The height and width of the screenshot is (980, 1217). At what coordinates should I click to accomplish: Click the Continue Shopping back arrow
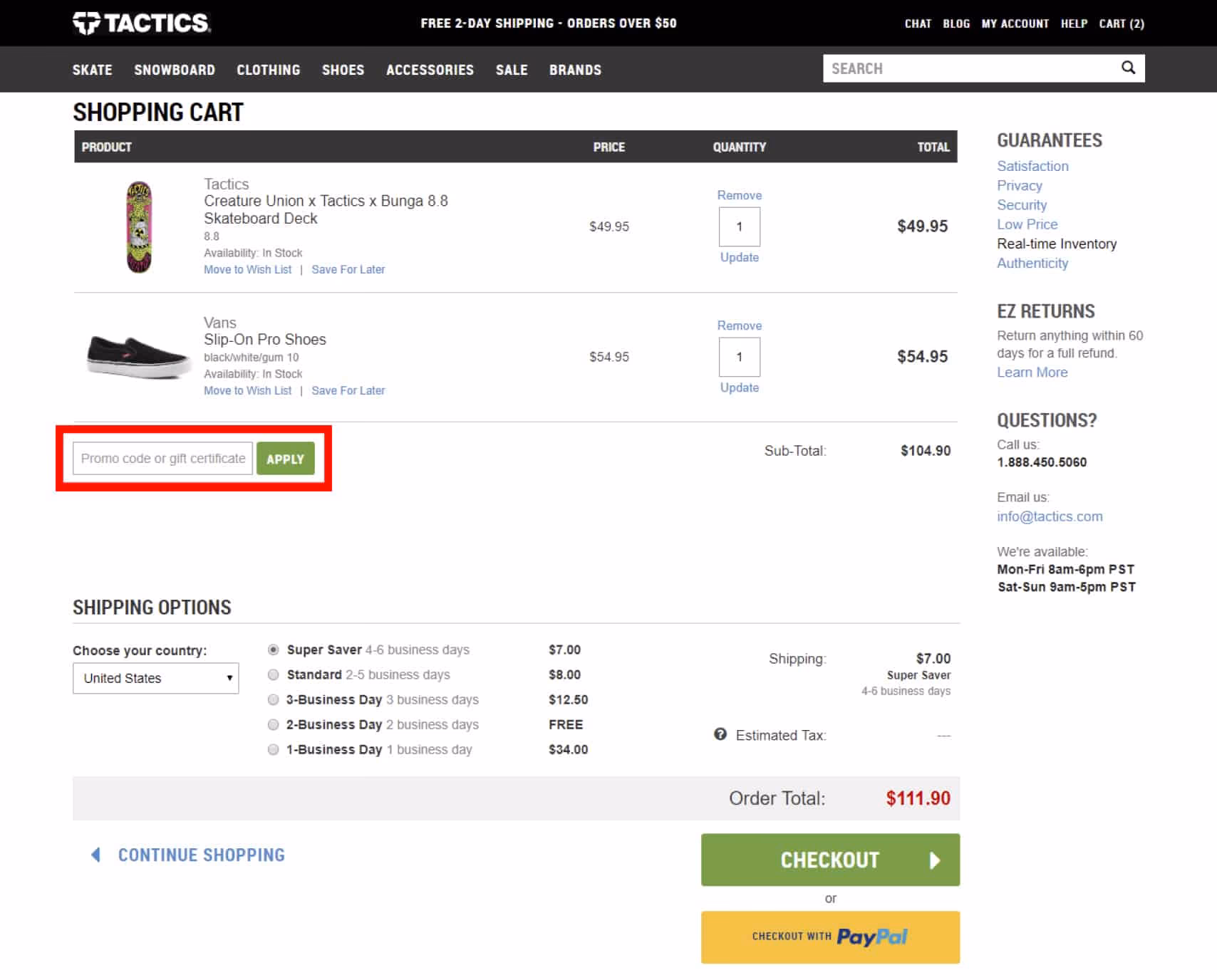pyautogui.click(x=95, y=855)
